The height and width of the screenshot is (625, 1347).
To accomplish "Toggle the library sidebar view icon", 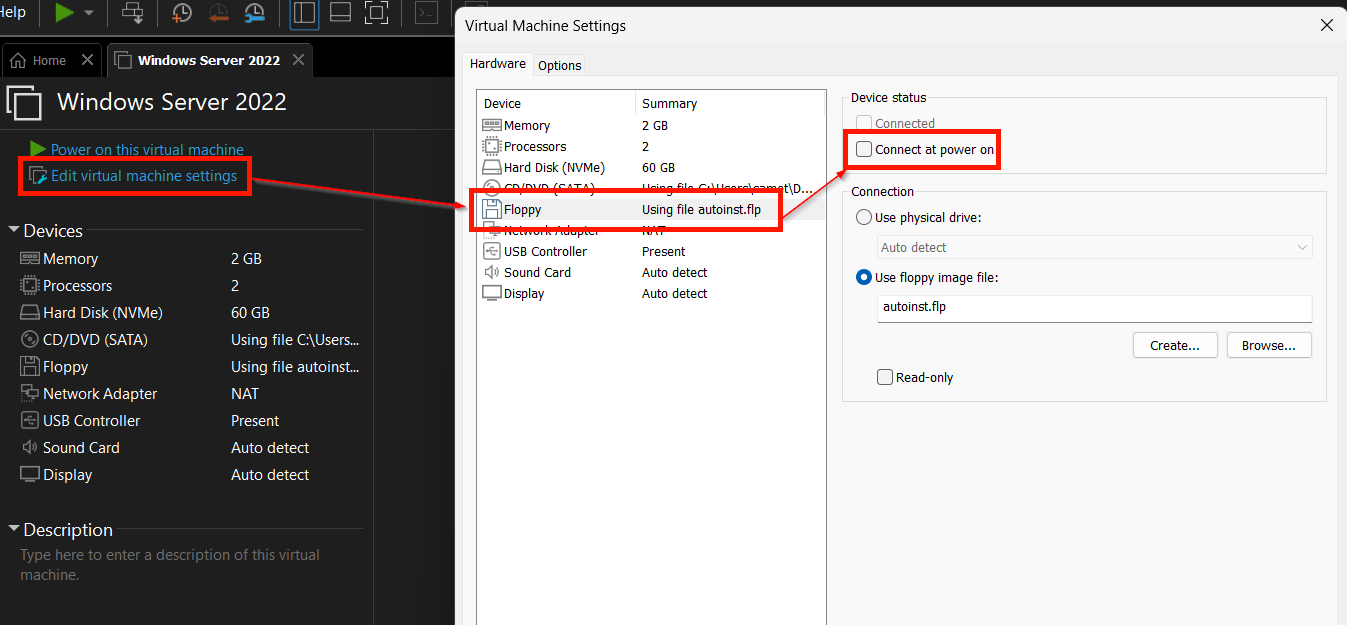I will 304,12.
